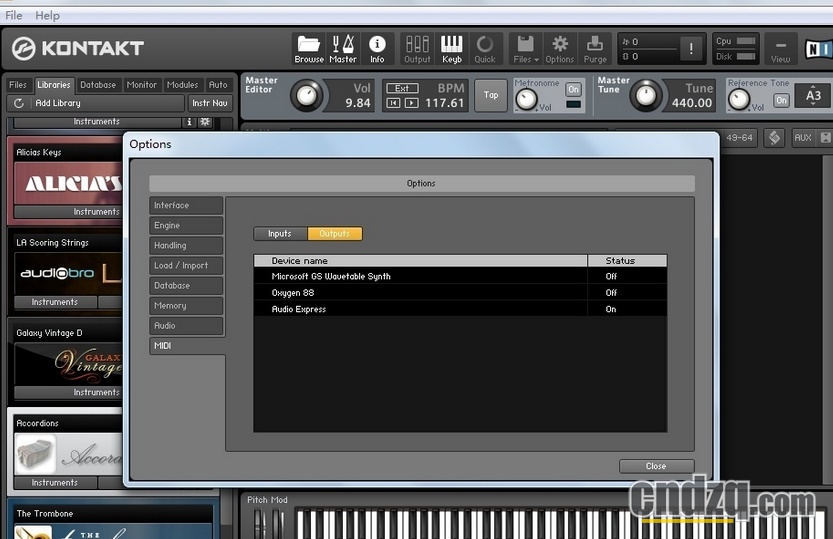This screenshot has width=833, height=539.
Task: Toggle Ext sync button
Action: pos(402,88)
